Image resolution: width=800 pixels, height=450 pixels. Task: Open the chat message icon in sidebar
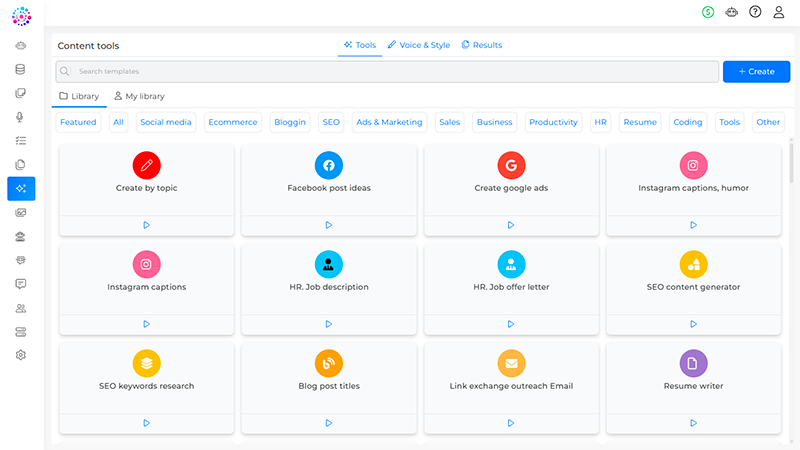20,284
